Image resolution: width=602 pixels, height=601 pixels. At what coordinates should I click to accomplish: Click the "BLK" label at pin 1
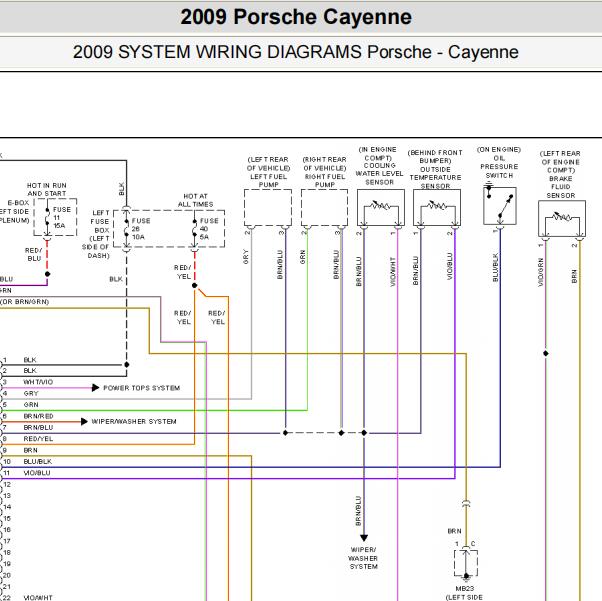[x=30, y=360]
